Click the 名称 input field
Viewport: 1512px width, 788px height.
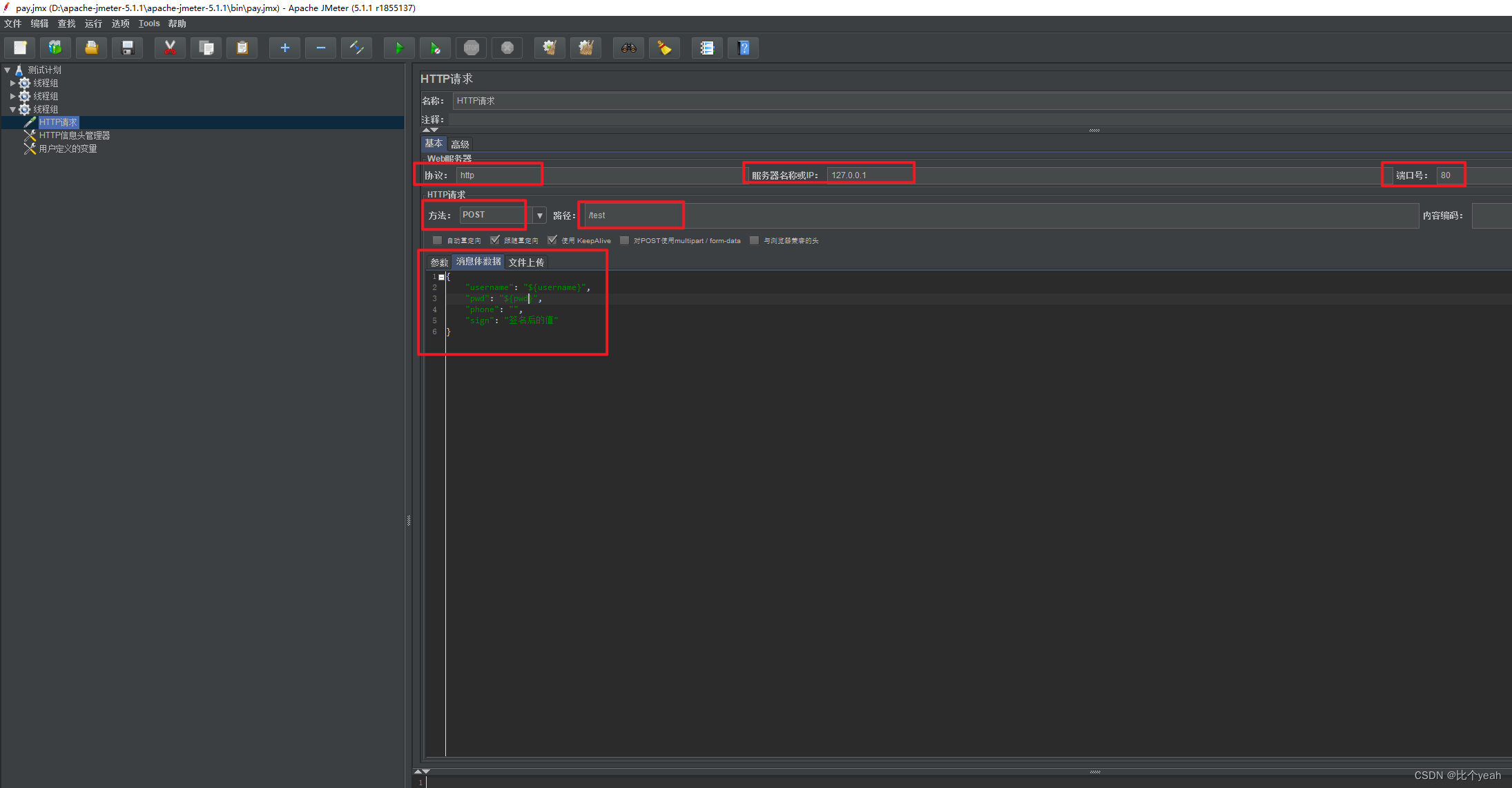(x=982, y=101)
